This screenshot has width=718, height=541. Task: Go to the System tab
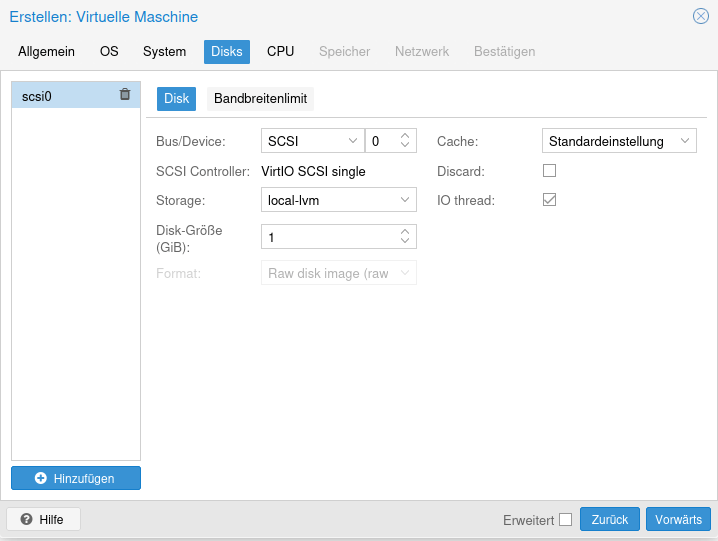pos(164,52)
